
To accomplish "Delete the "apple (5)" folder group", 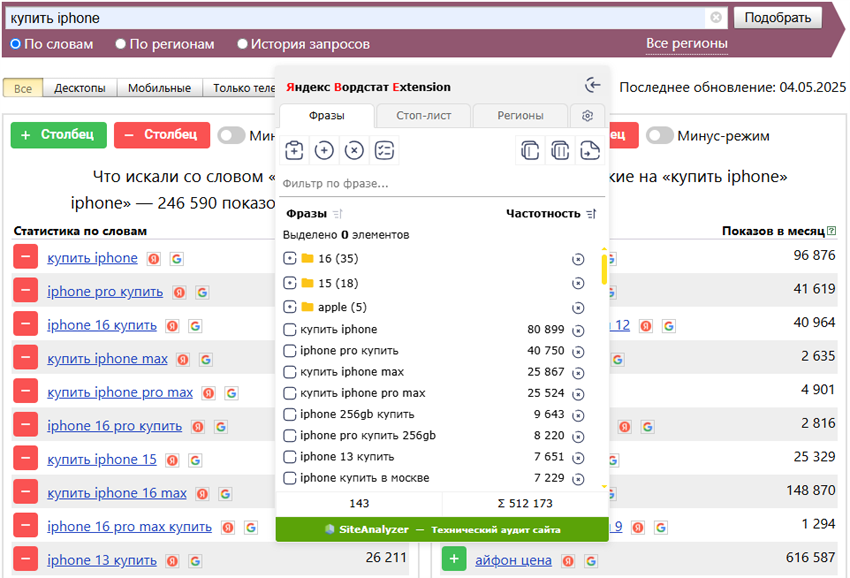I will [578, 308].
